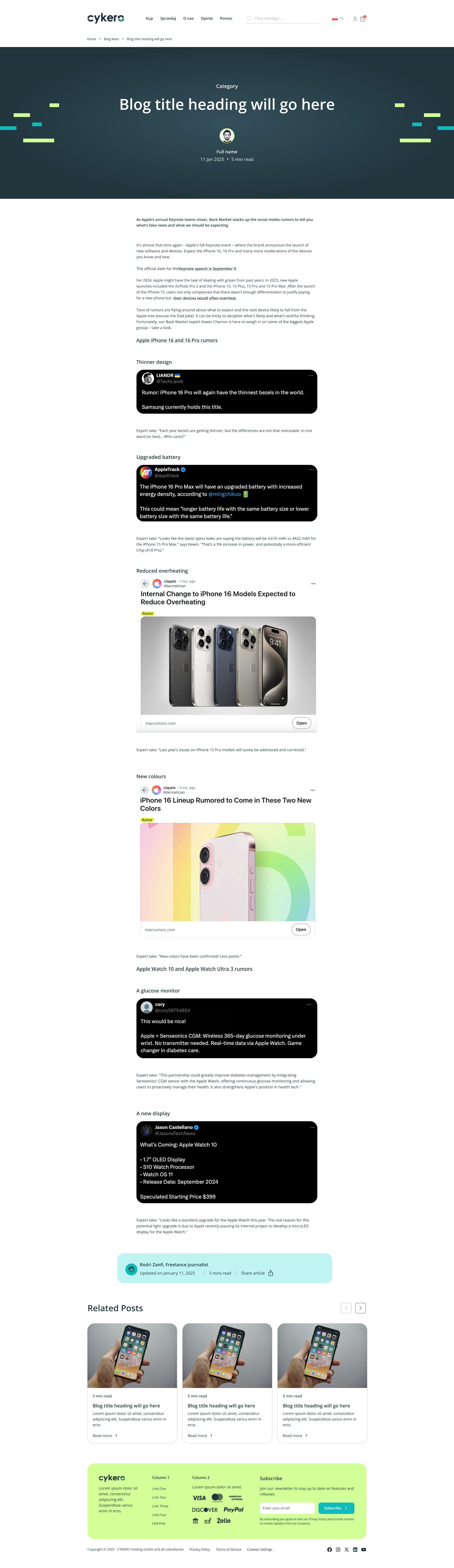The height and width of the screenshot is (1568, 454).
Task: Open the Opinie menu item
Action: [207, 18]
